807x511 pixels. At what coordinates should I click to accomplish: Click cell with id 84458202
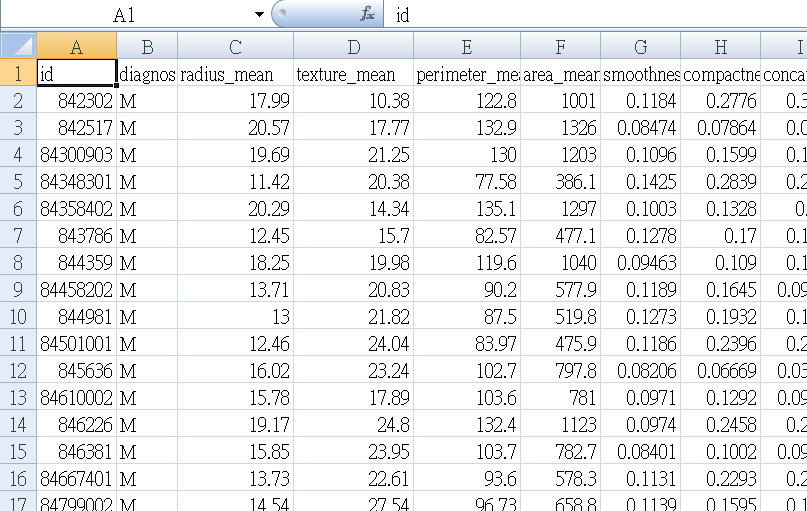pos(77,290)
